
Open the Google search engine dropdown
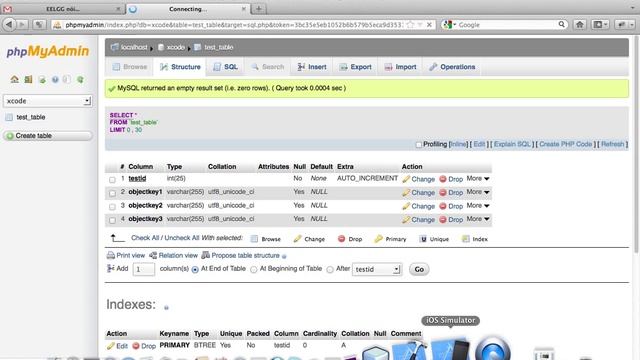(449, 24)
